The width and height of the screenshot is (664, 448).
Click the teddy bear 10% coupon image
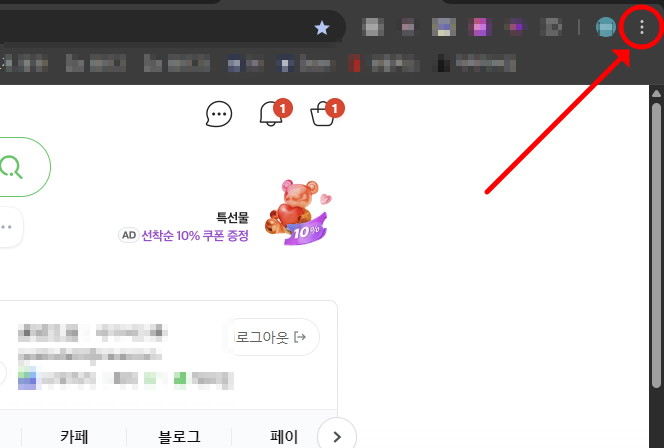tap(299, 213)
